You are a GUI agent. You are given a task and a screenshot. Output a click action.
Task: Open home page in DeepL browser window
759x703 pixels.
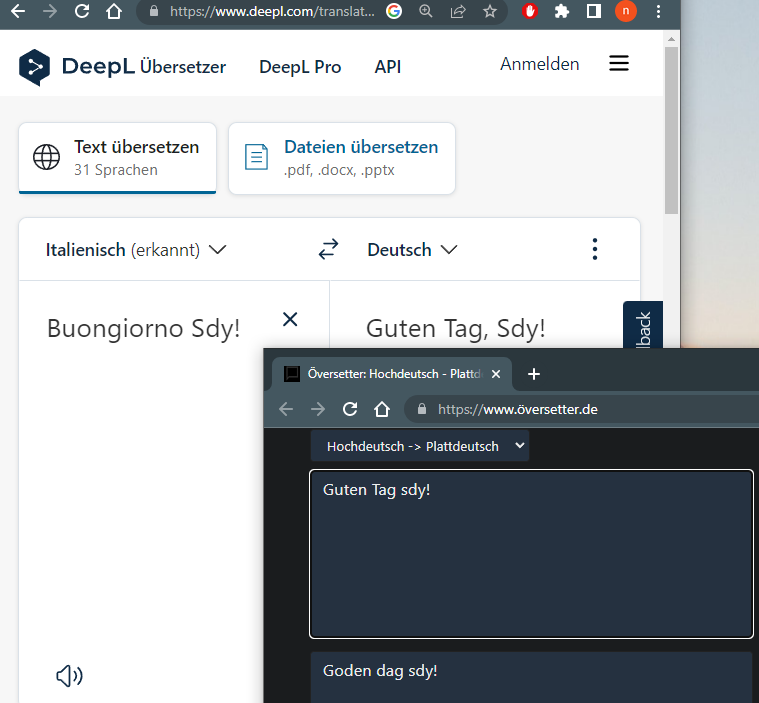click(x=114, y=11)
